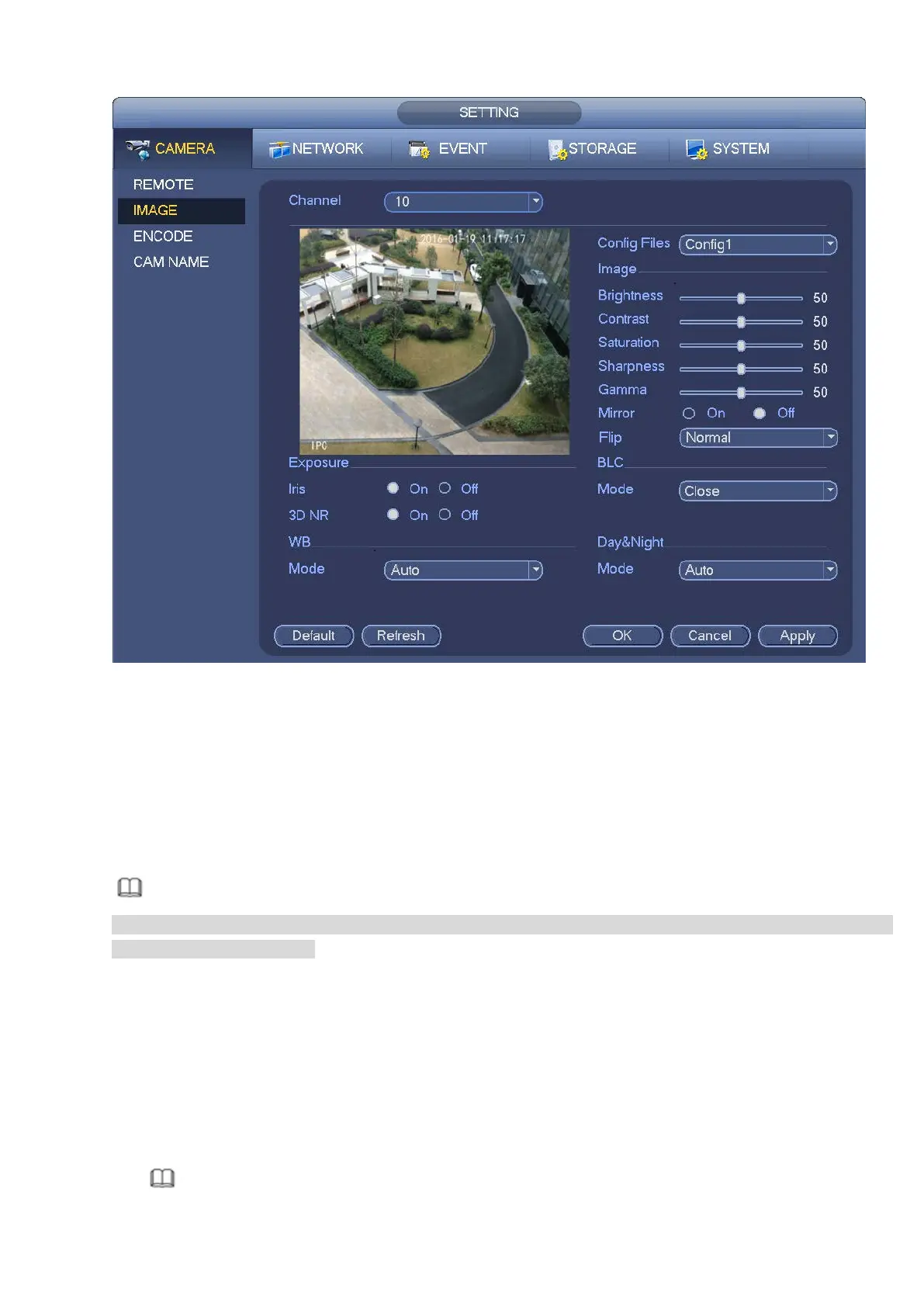This screenshot has width=924, height=1307.
Task: Switch to the EVENT tab
Action: (x=461, y=148)
